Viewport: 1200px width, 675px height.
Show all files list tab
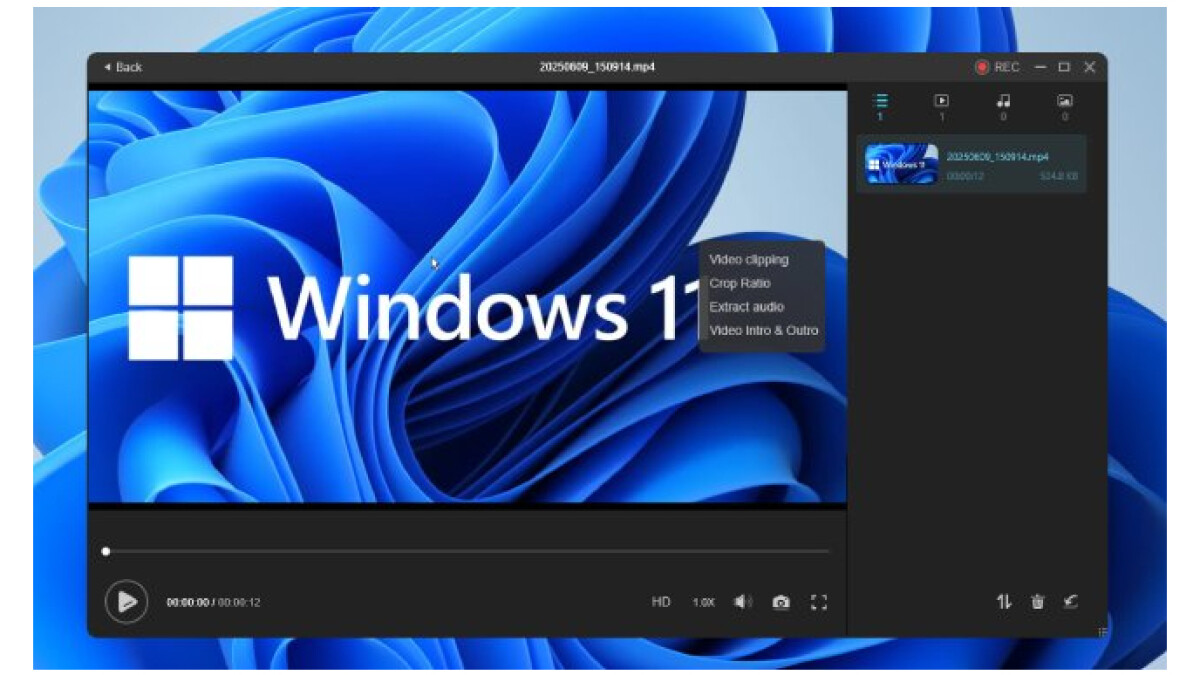click(x=880, y=101)
